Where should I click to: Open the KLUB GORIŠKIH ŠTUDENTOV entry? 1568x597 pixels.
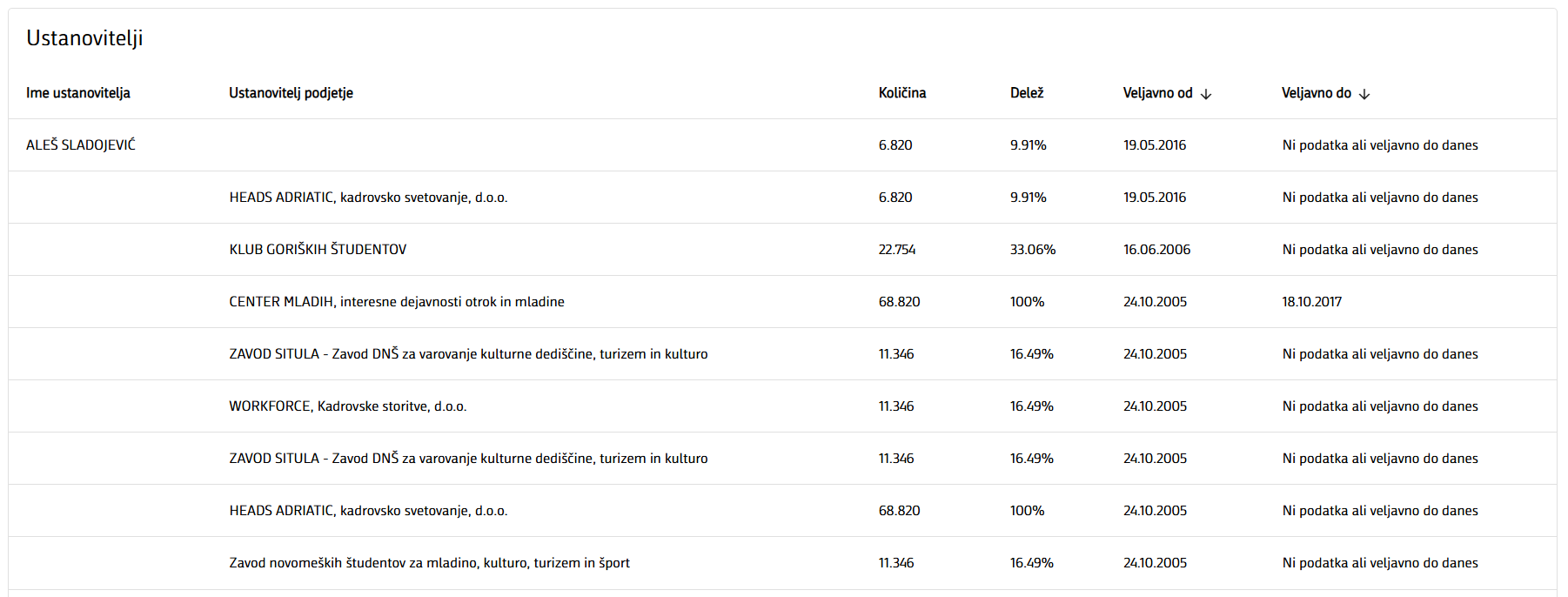(318, 250)
